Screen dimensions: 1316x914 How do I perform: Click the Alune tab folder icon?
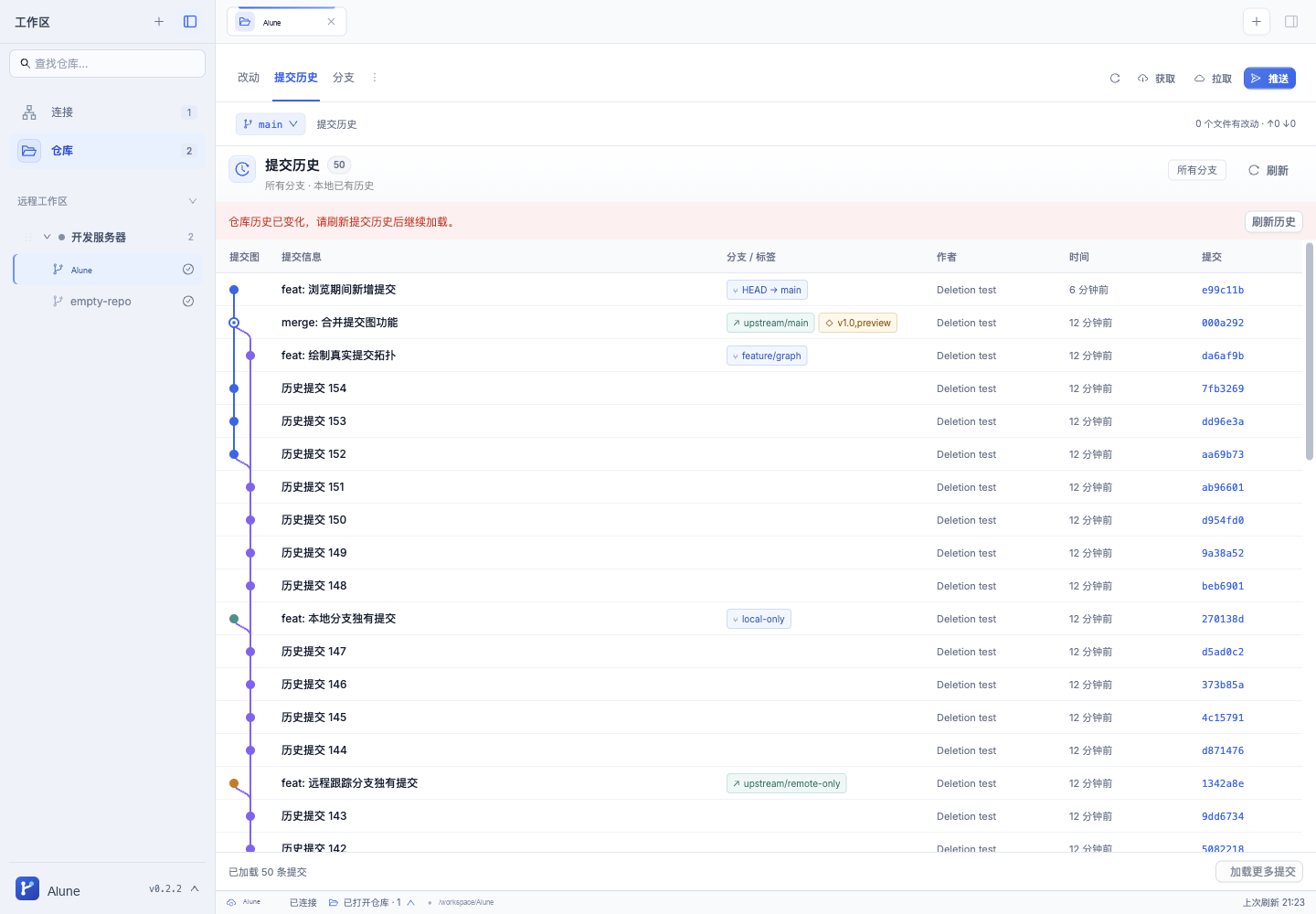pyautogui.click(x=245, y=22)
